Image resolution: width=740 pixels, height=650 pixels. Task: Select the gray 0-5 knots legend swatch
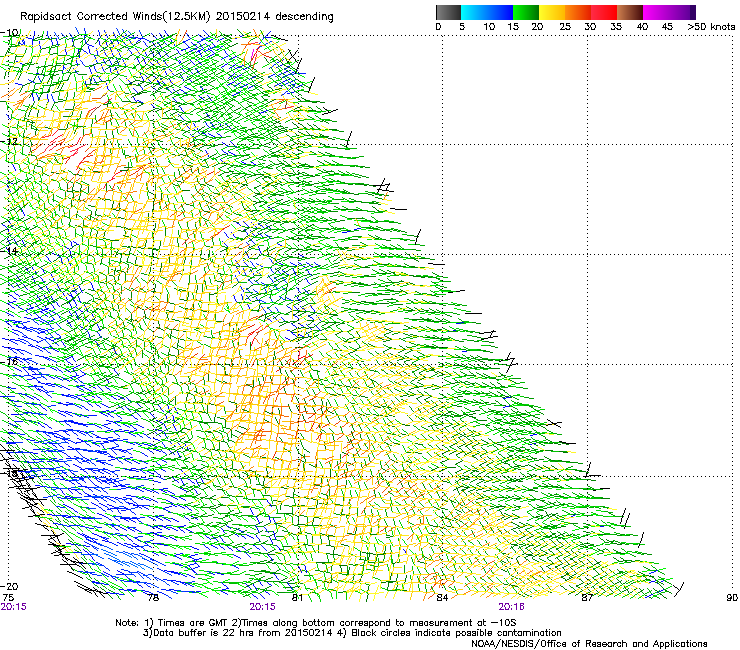pyautogui.click(x=448, y=12)
